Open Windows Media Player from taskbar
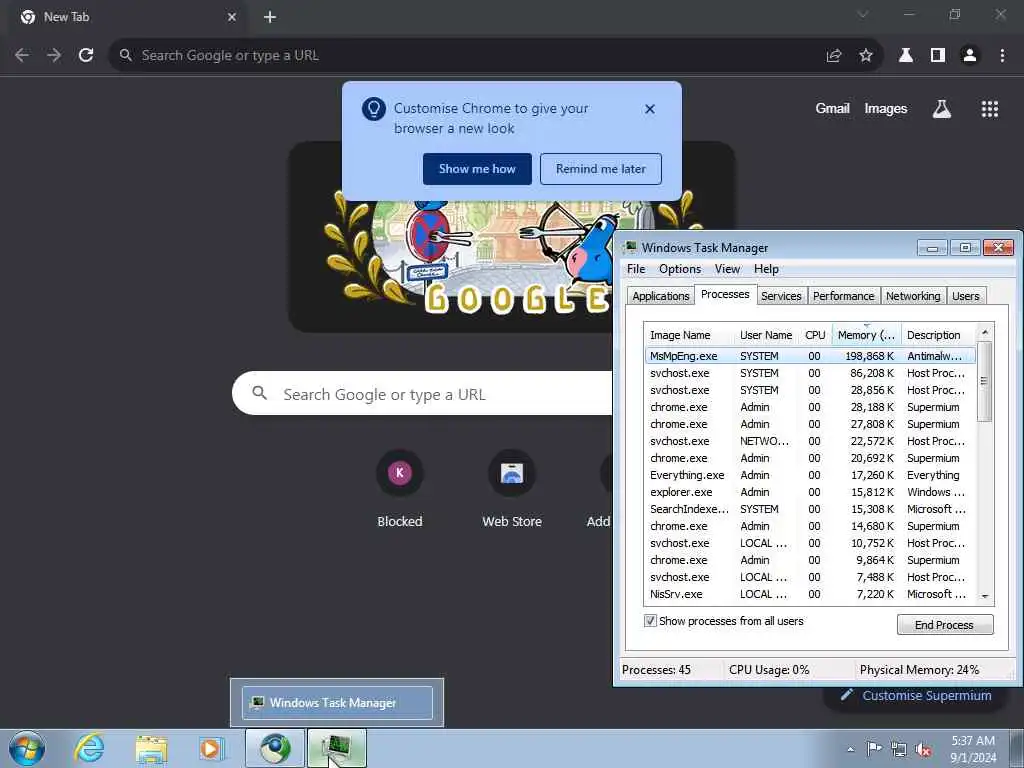The height and width of the screenshot is (768, 1024). [x=212, y=748]
